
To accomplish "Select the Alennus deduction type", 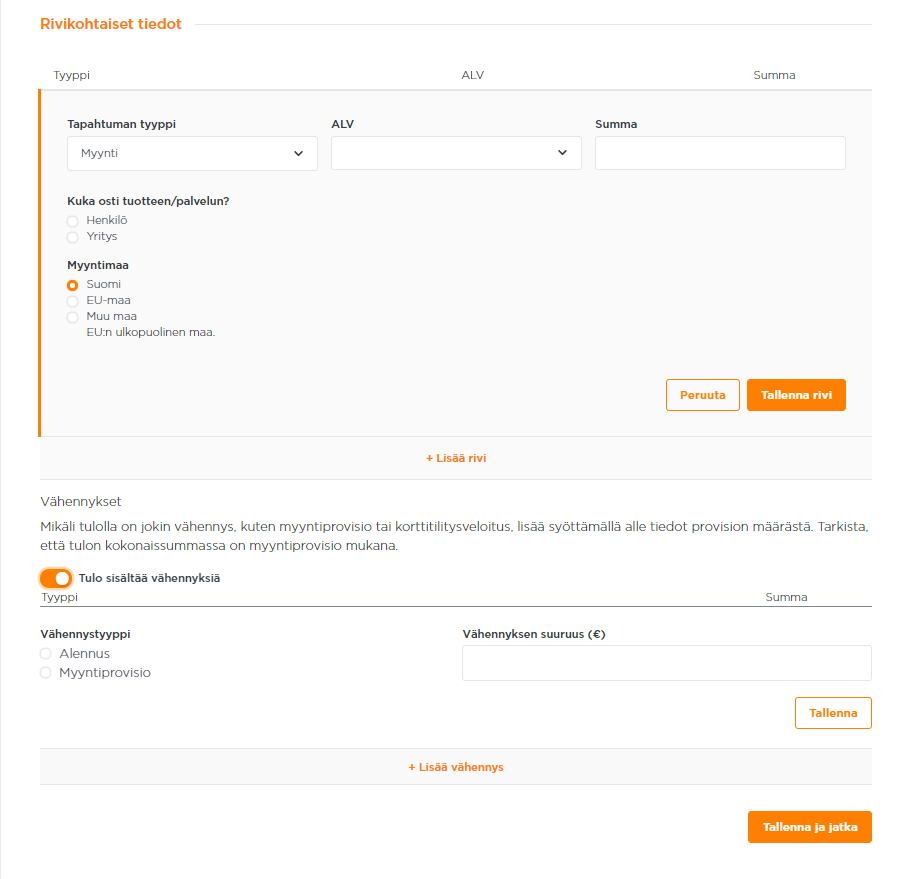I will (x=46, y=654).
